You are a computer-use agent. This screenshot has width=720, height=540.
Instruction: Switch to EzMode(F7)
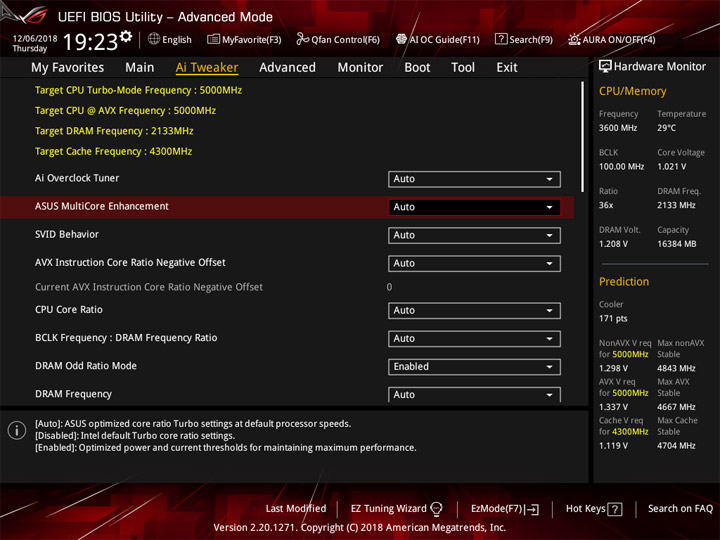coord(505,509)
